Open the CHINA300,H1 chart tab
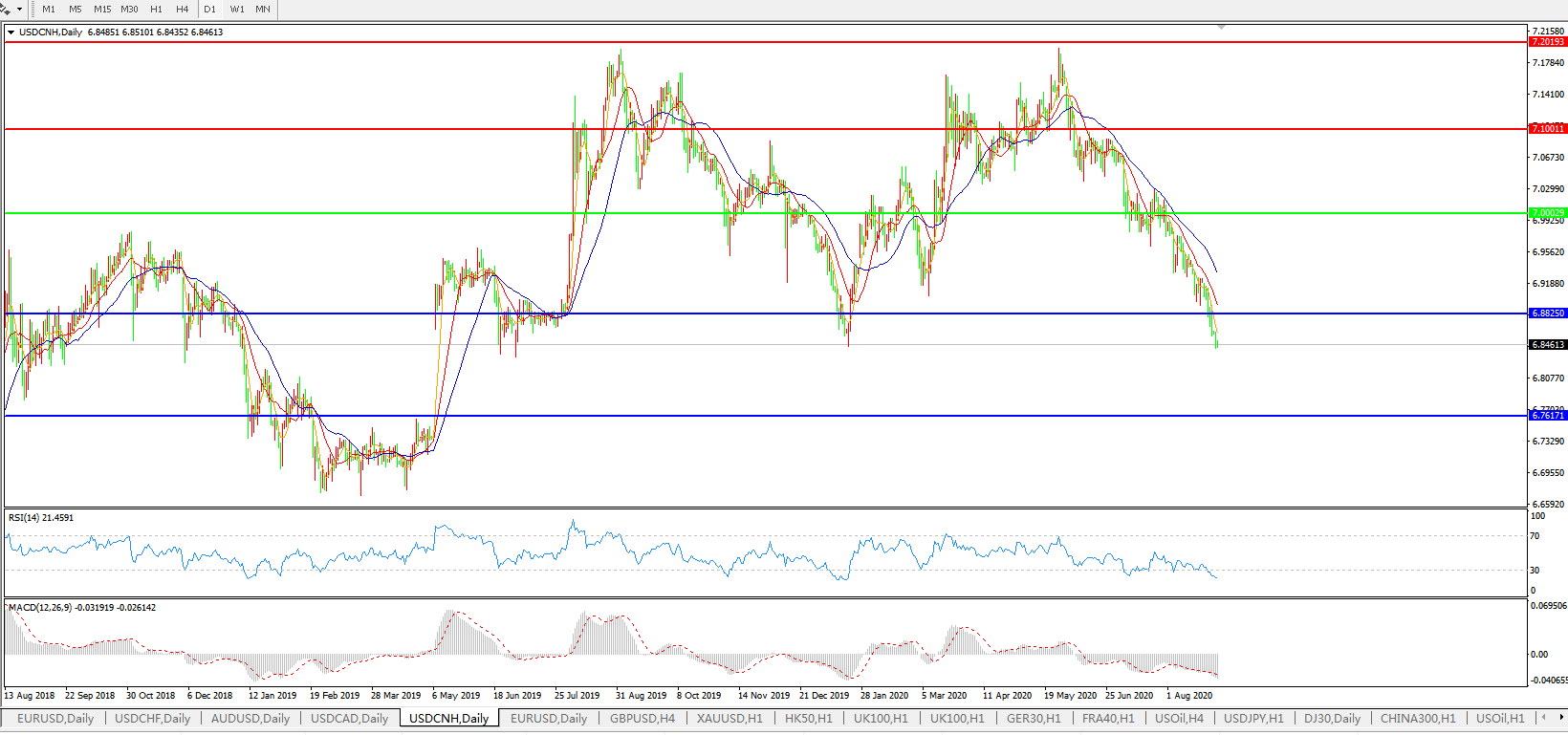 tap(1418, 719)
